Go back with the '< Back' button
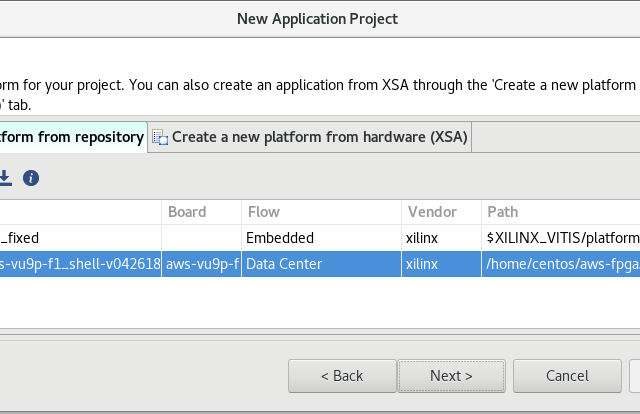This screenshot has width=640, height=414. [x=341, y=376]
